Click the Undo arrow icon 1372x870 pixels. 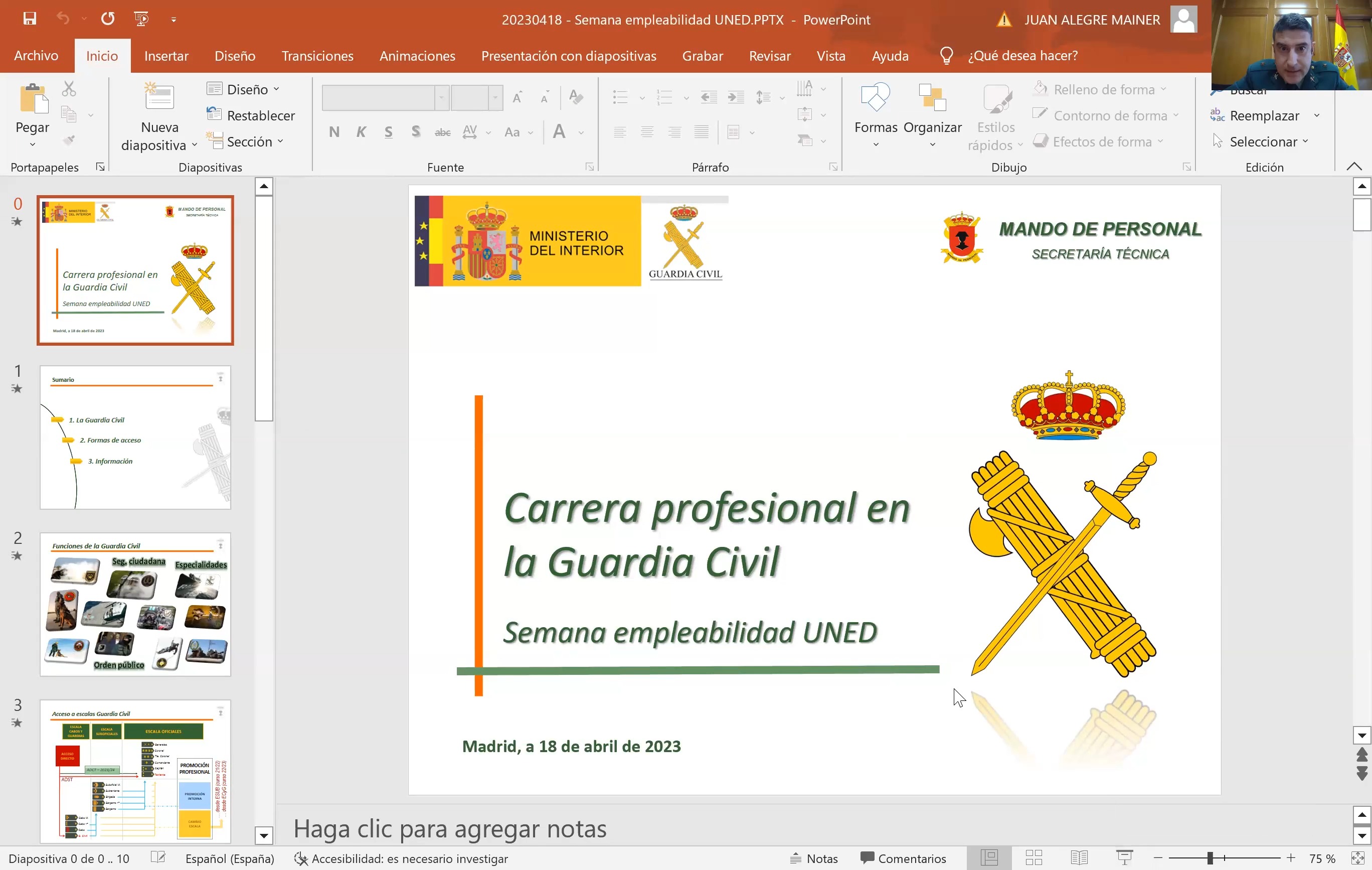63,19
